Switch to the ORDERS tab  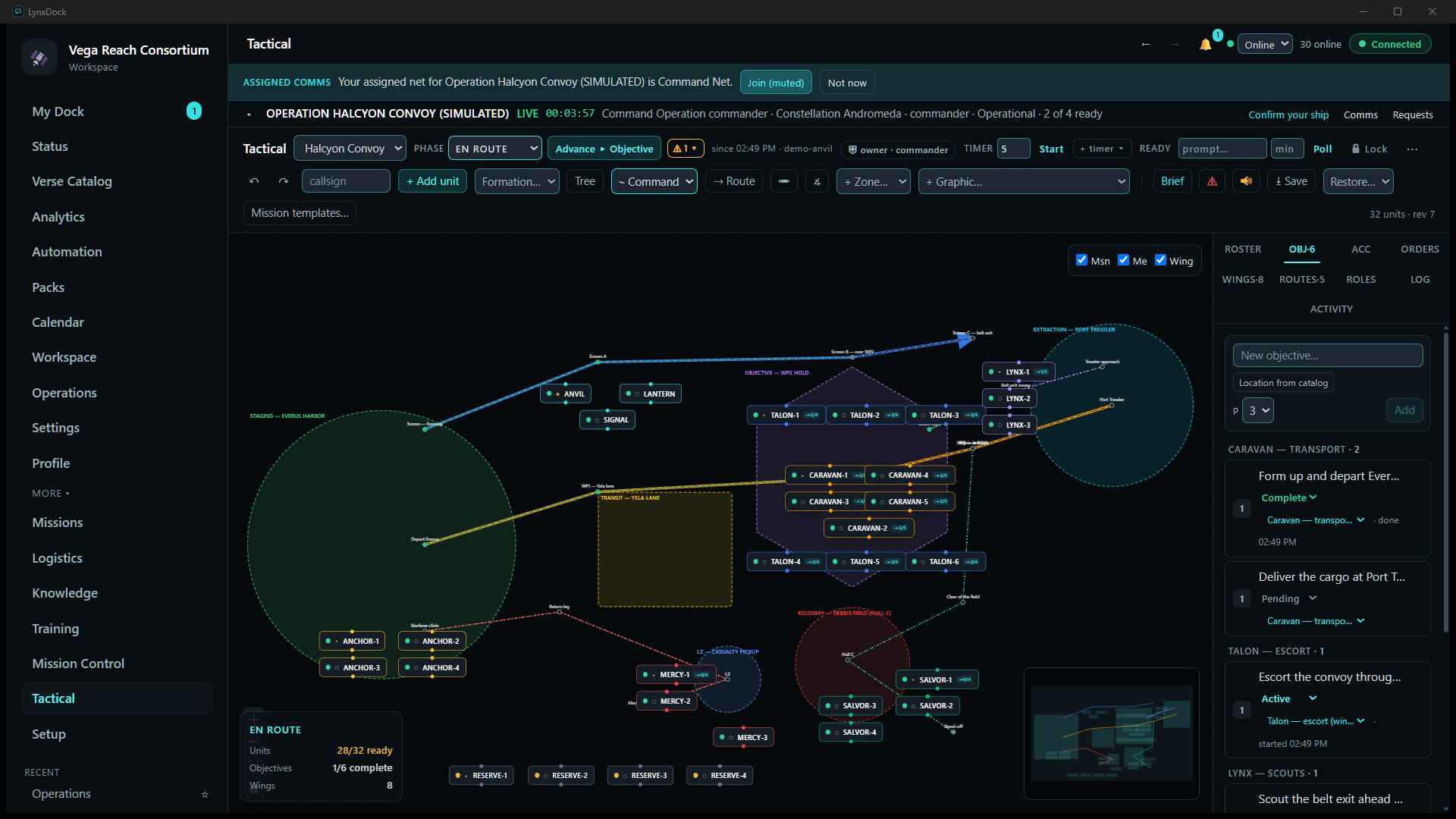[1420, 249]
